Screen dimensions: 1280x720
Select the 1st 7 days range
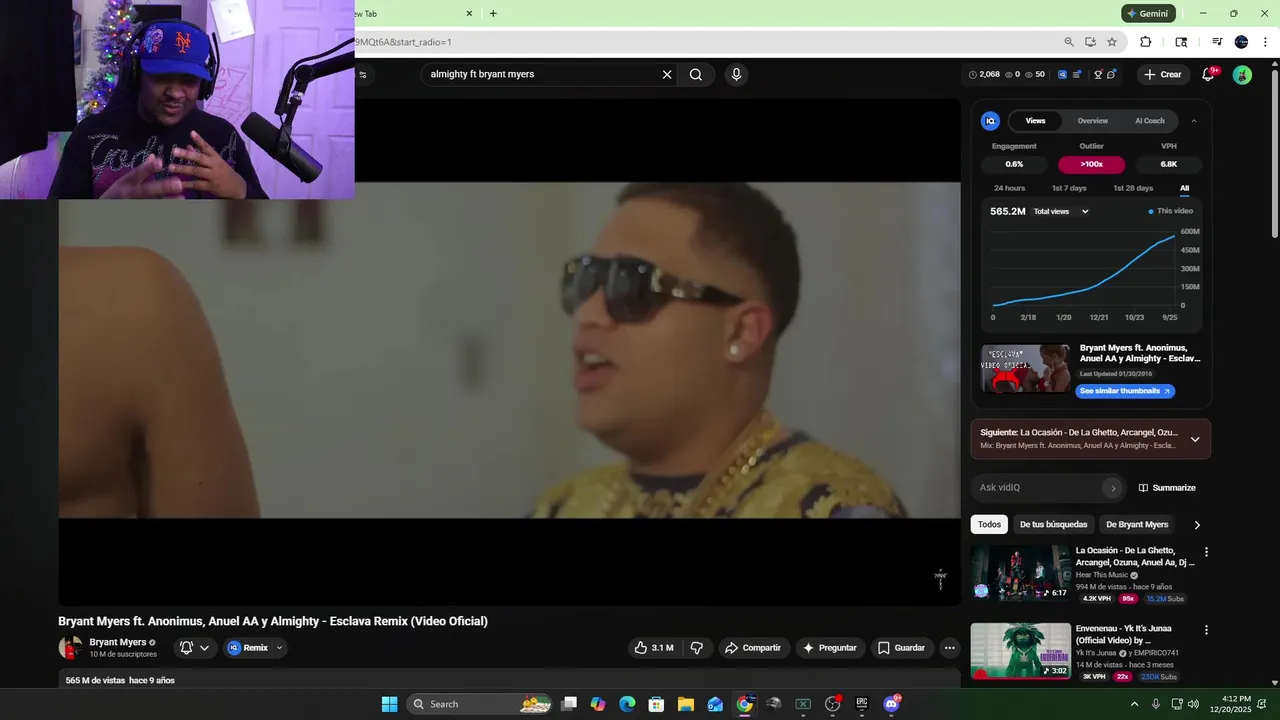click(1069, 188)
